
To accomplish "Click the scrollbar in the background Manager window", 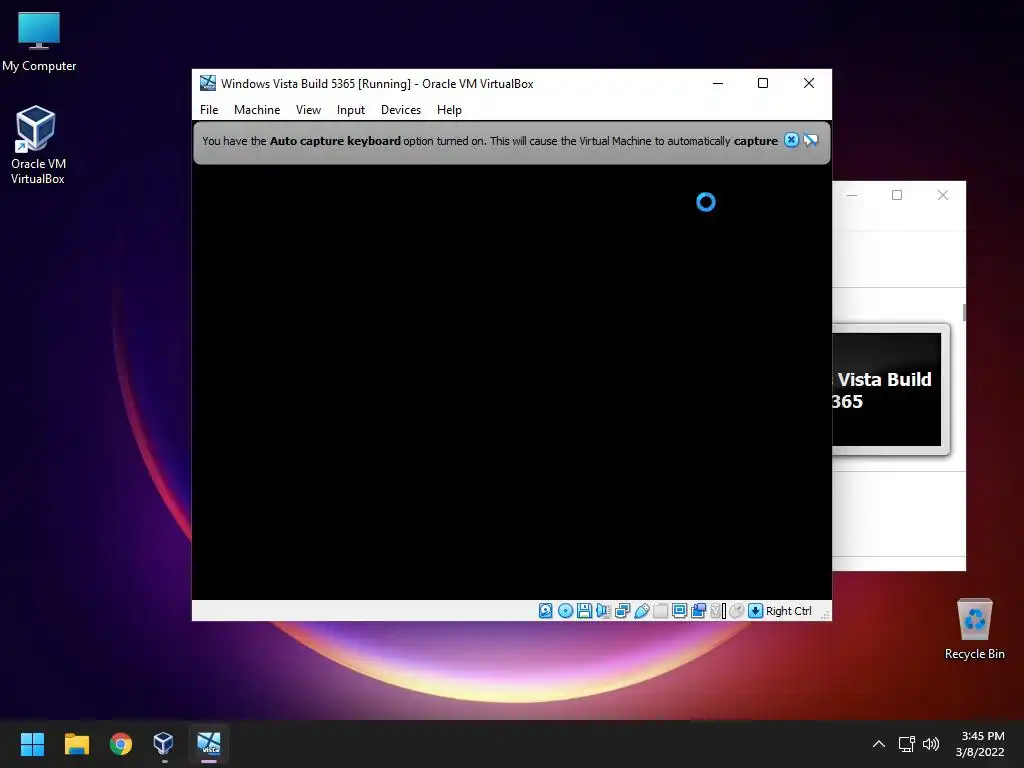I will [964, 312].
